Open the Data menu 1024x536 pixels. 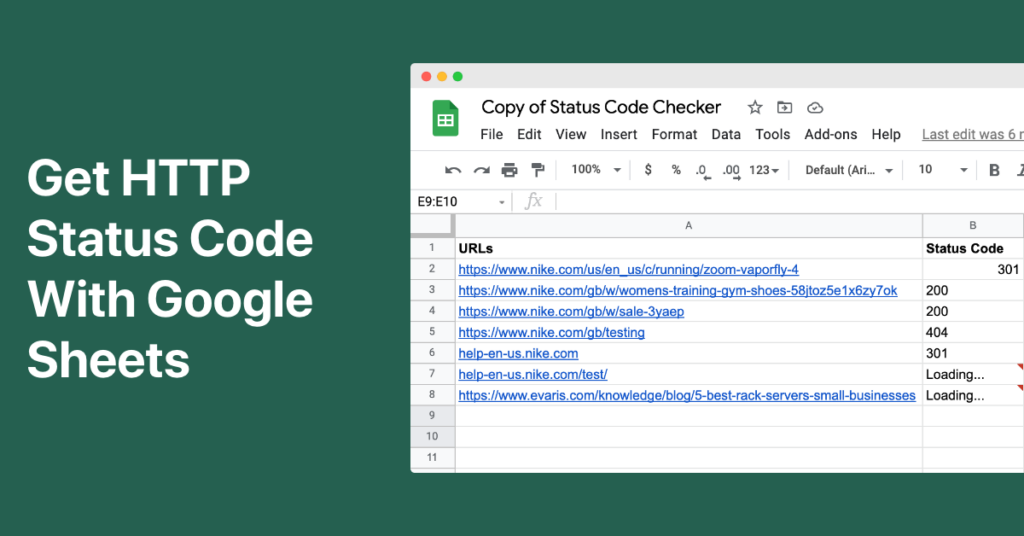(726, 134)
